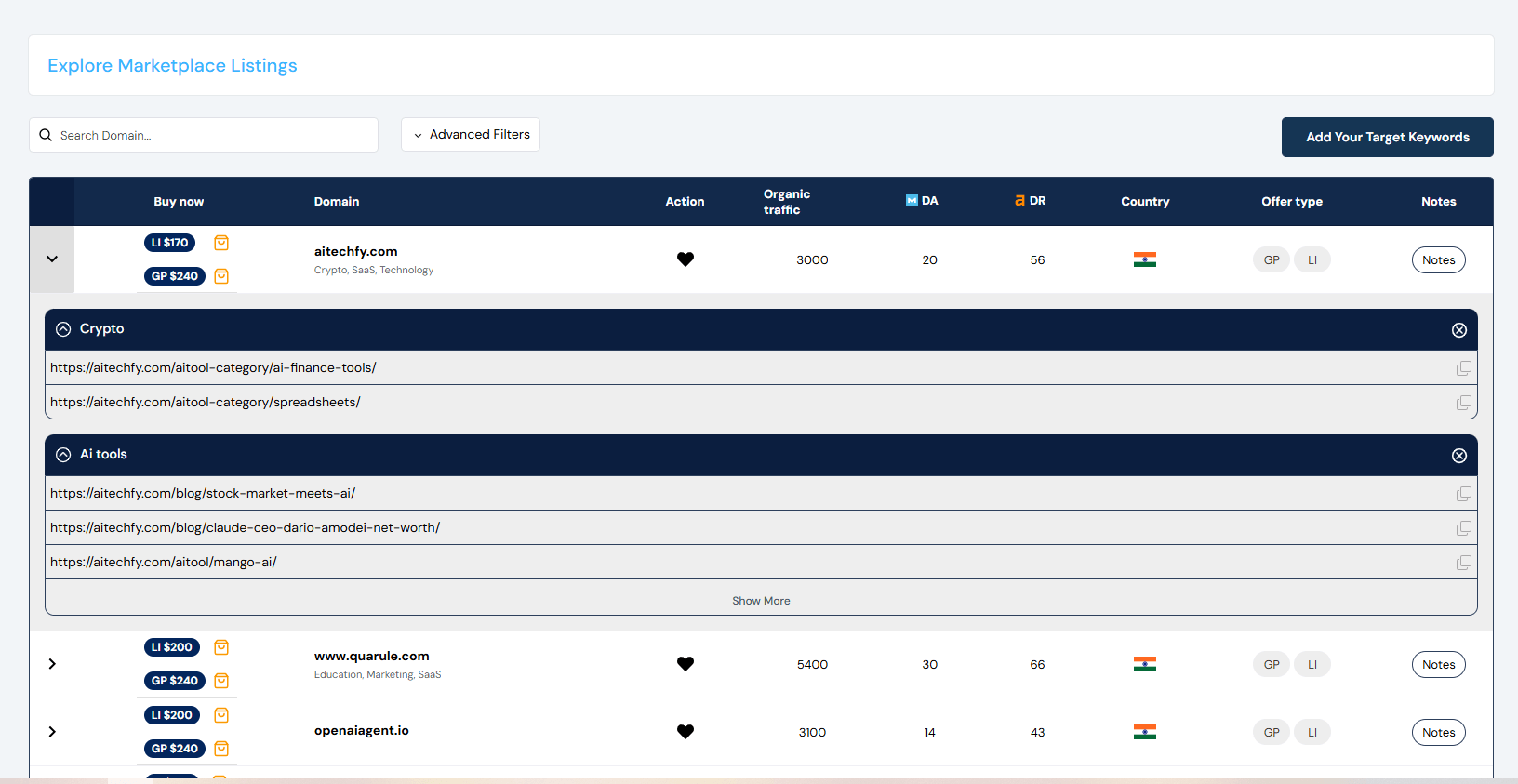Show more Ai tools URLs

click(761, 601)
